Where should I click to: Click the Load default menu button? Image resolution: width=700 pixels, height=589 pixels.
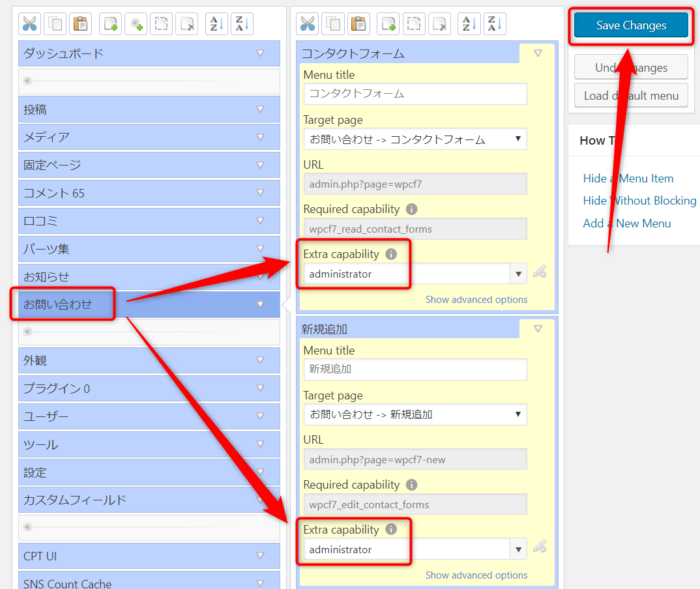click(631, 96)
